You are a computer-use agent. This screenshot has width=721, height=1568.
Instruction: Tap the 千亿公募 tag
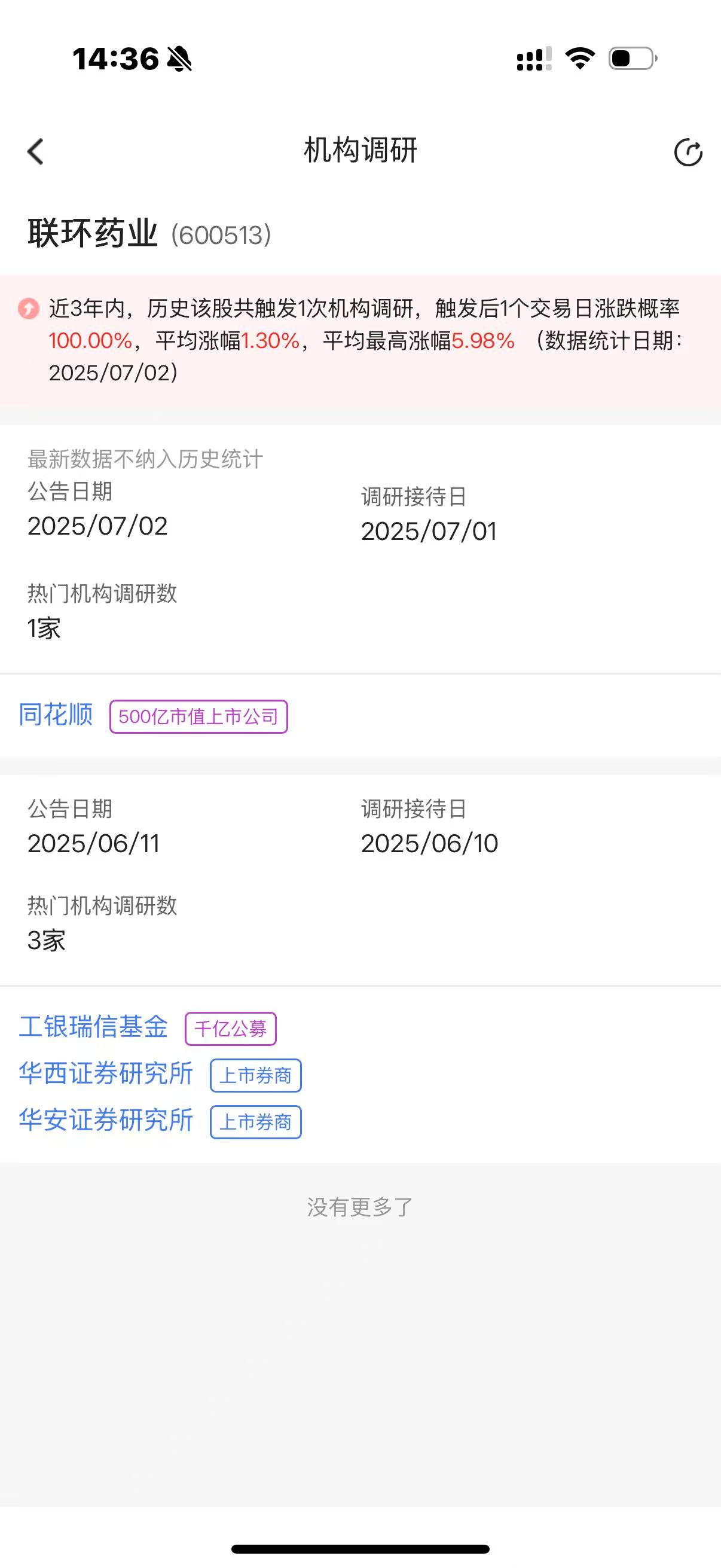coord(231,1029)
